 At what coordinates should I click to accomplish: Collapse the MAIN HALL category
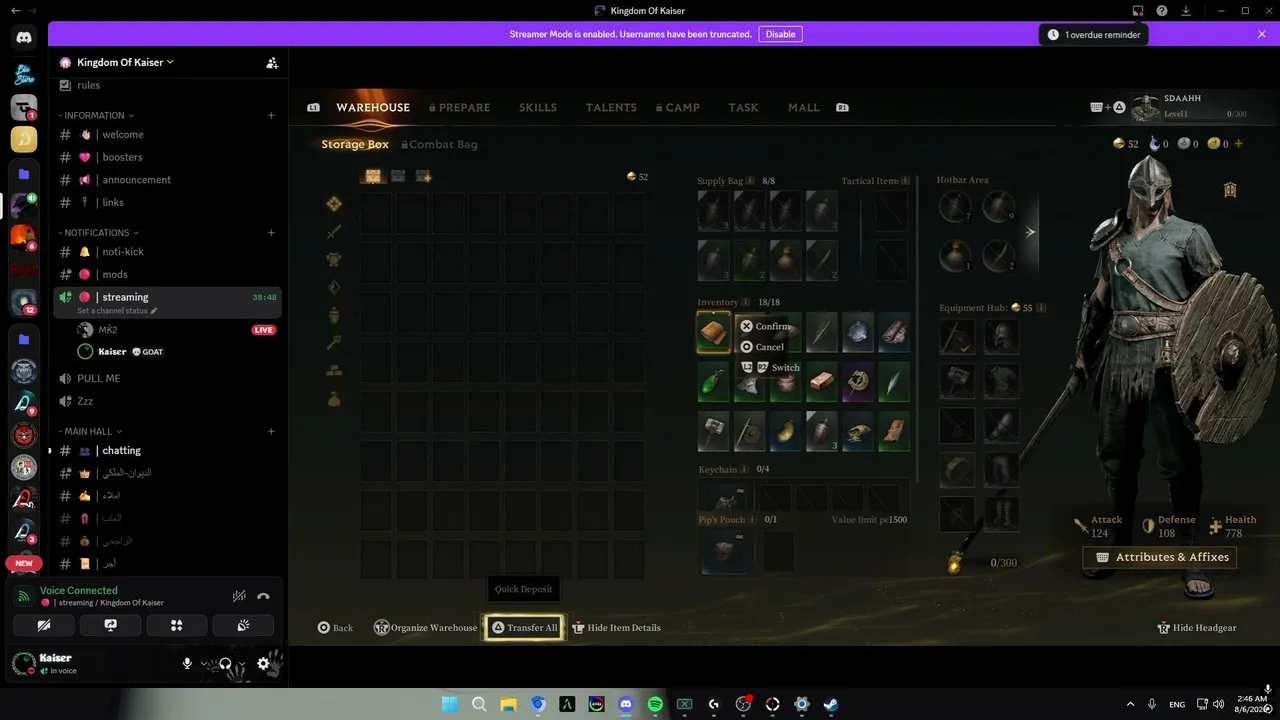91,431
